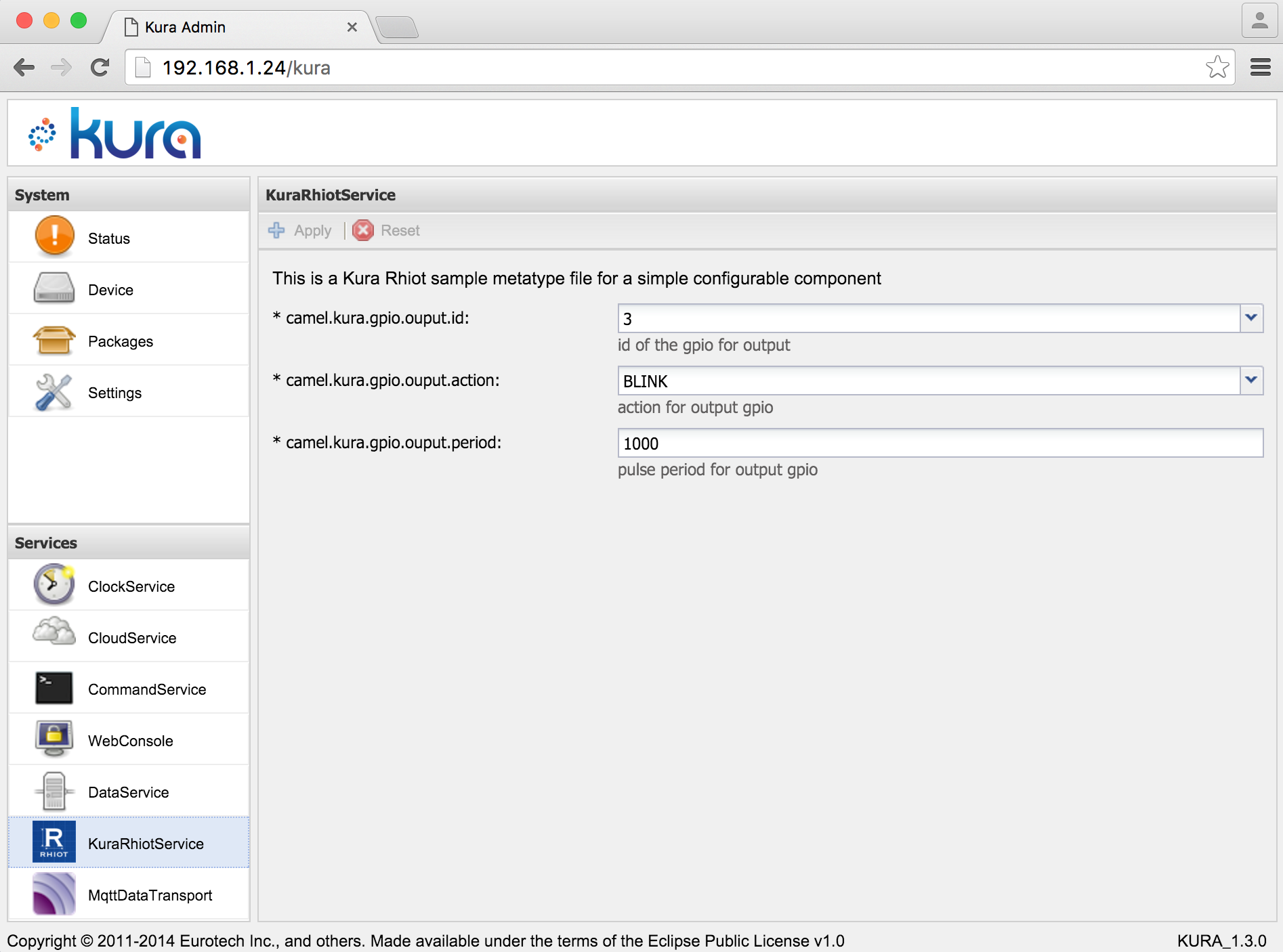Viewport: 1283px width, 952px height.
Task: Click the DataService server icon
Action: pos(54,791)
